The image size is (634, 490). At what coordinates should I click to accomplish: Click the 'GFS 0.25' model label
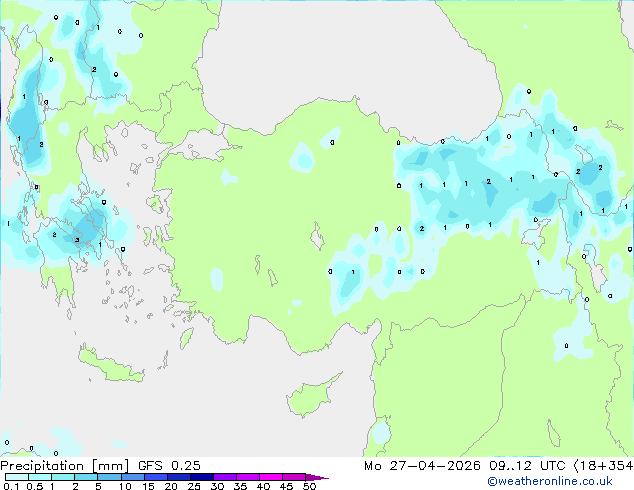tap(169, 466)
